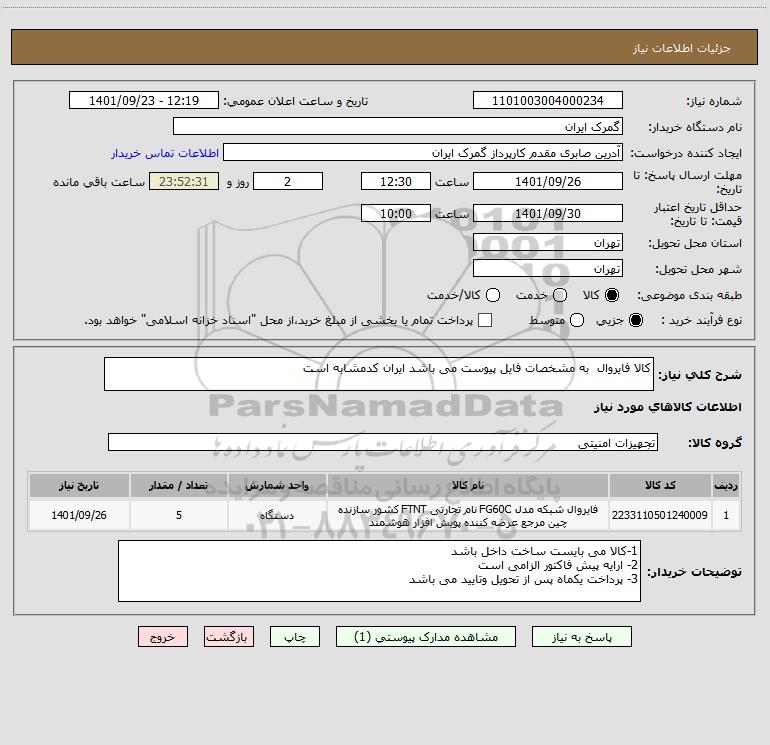Click the خروج exit button
The height and width of the screenshot is (745, 770).
click(x=163, y=637)
